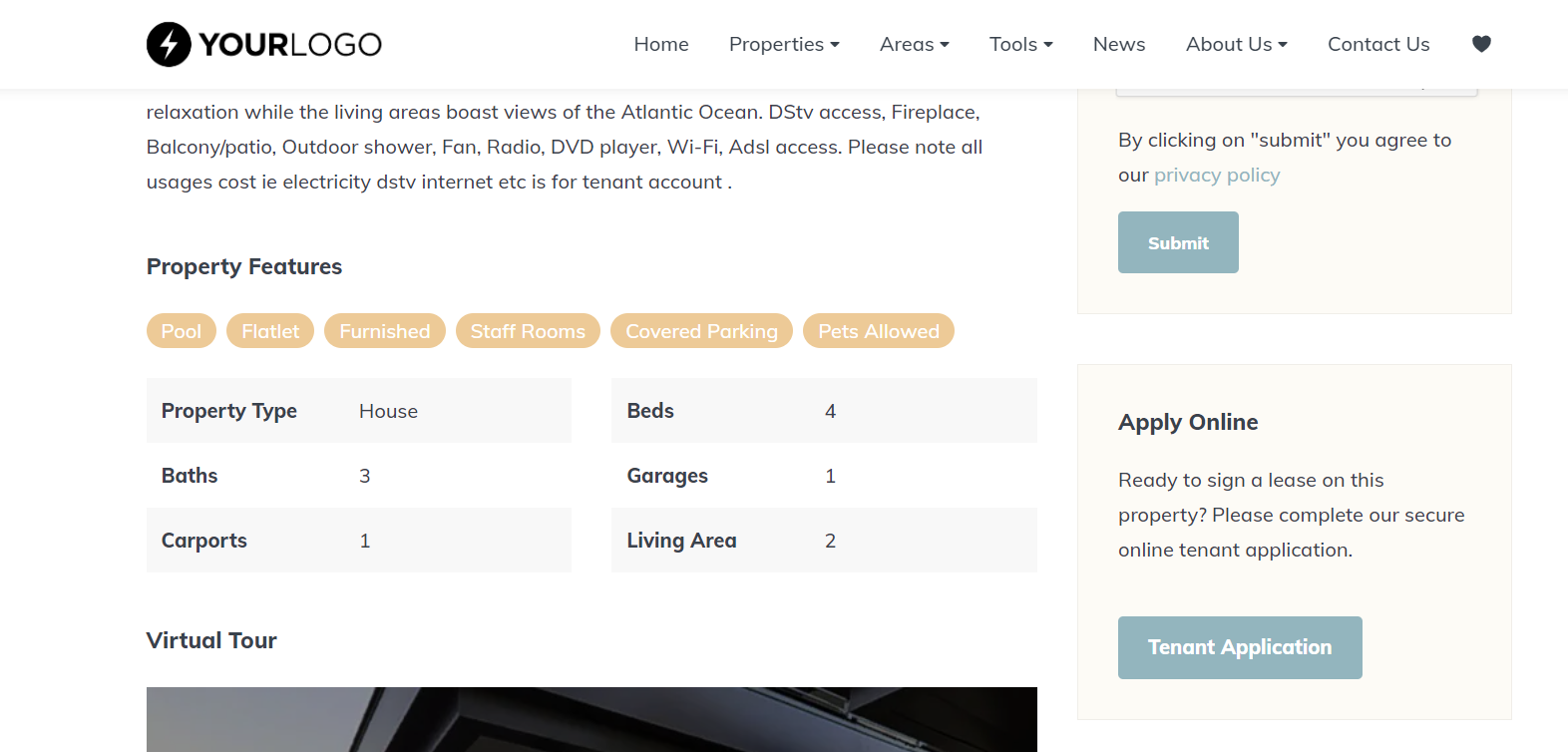
Task: Click the Beds label
Action: (x=650, y=411)
